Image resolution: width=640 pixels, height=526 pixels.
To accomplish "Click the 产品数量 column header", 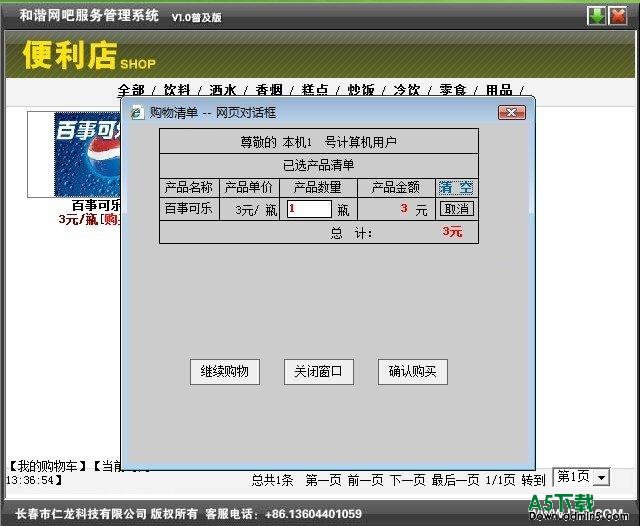I will coord(318,187).
